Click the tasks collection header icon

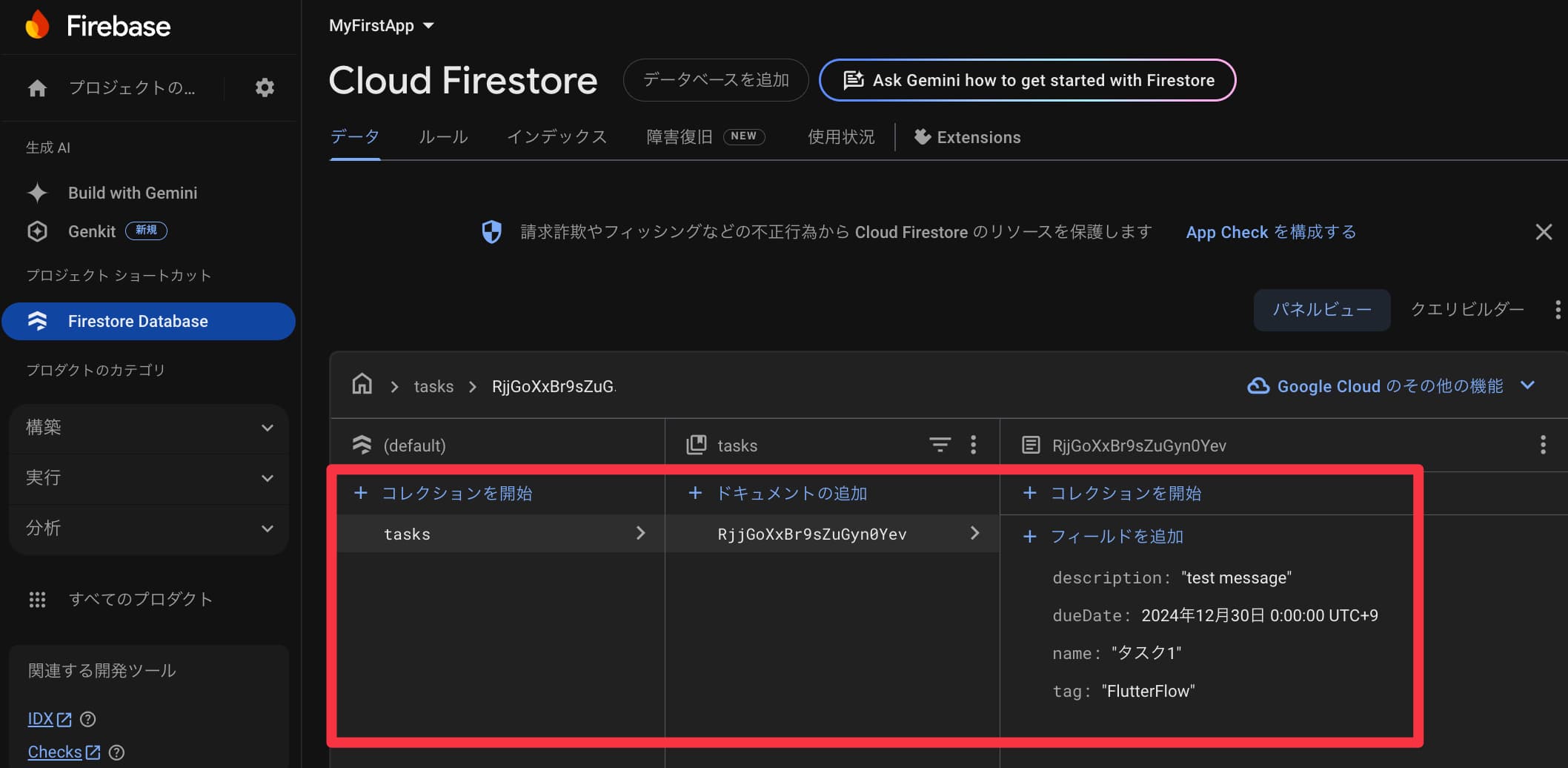coord(697,445)
